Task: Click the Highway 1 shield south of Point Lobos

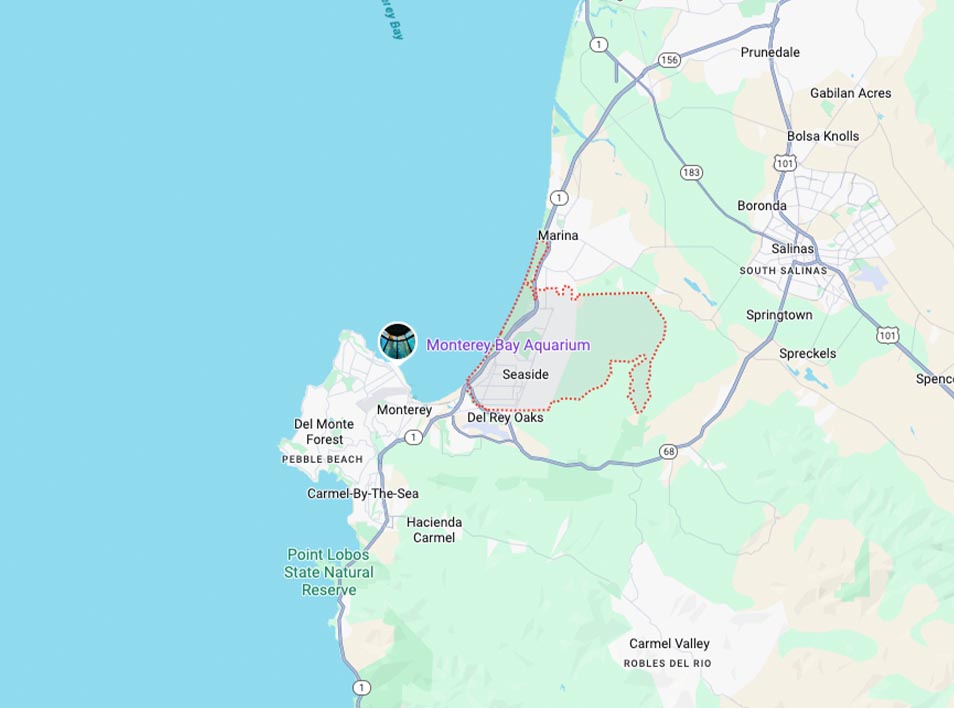Action: pyautogui.click(x=361, y=687)
